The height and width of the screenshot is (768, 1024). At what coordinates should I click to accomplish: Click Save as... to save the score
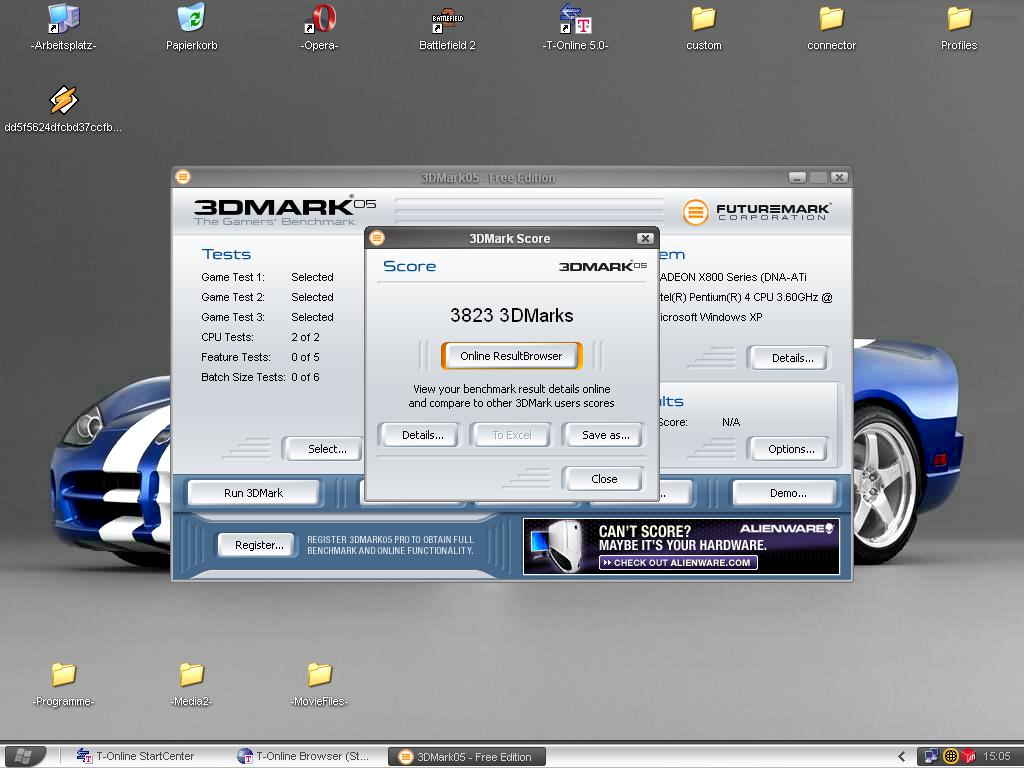[x=602, y=435]
